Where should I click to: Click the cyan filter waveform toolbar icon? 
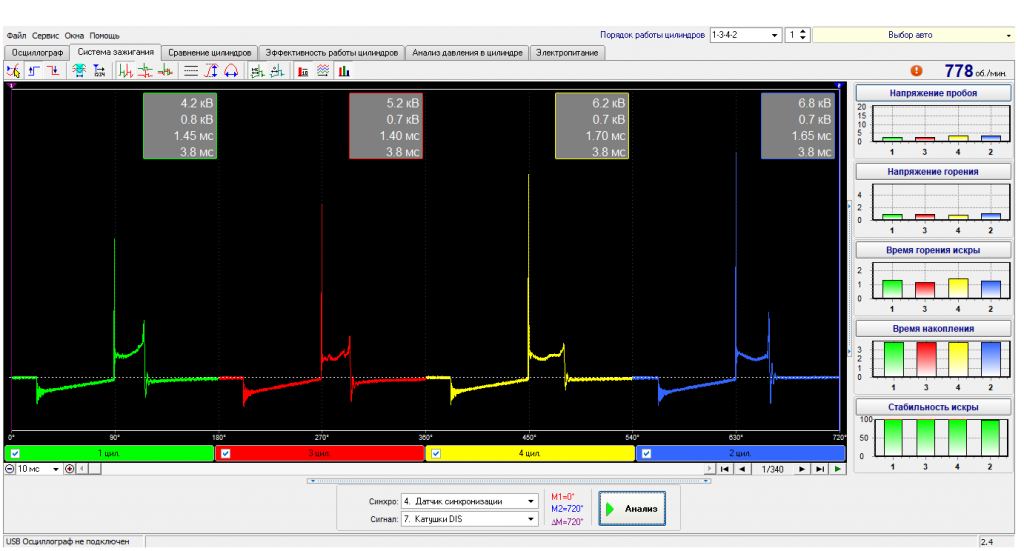[79, 71]
